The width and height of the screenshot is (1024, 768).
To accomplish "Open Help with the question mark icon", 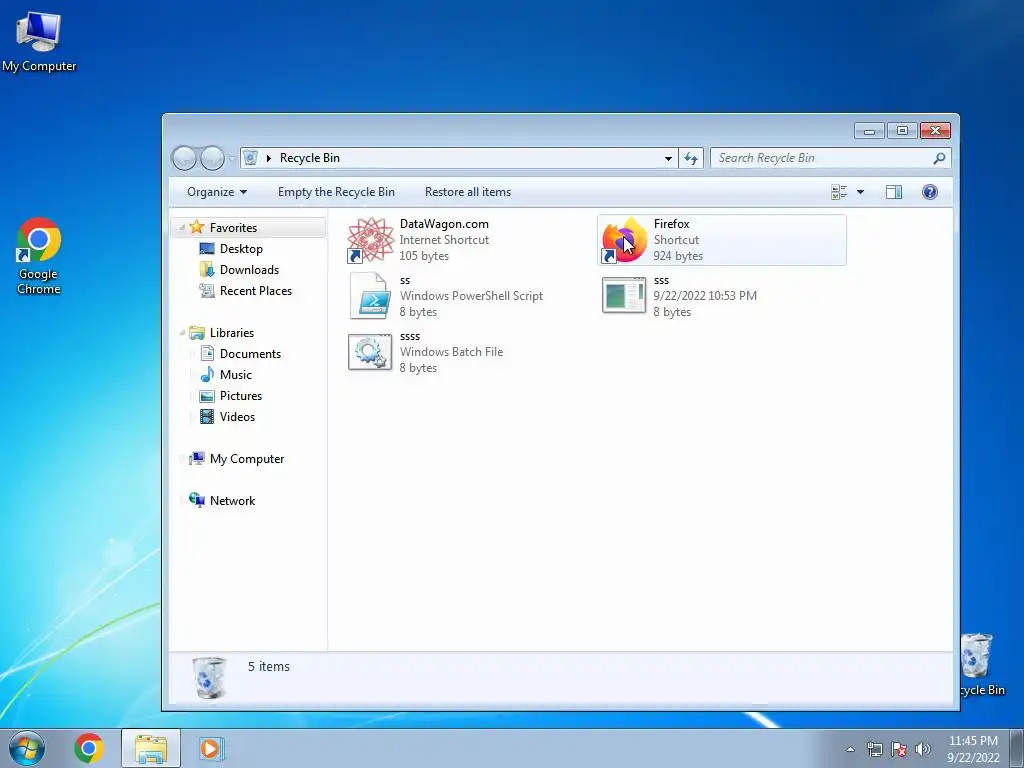I will (x=930, y=192).
